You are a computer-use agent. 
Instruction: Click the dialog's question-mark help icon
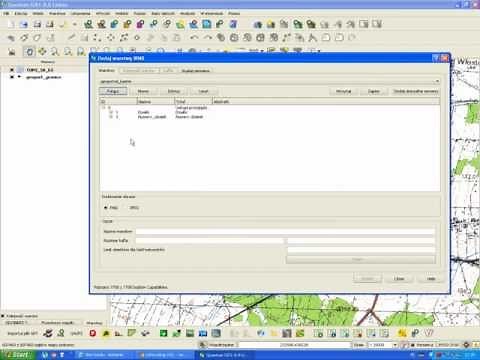tap(435, 58)
